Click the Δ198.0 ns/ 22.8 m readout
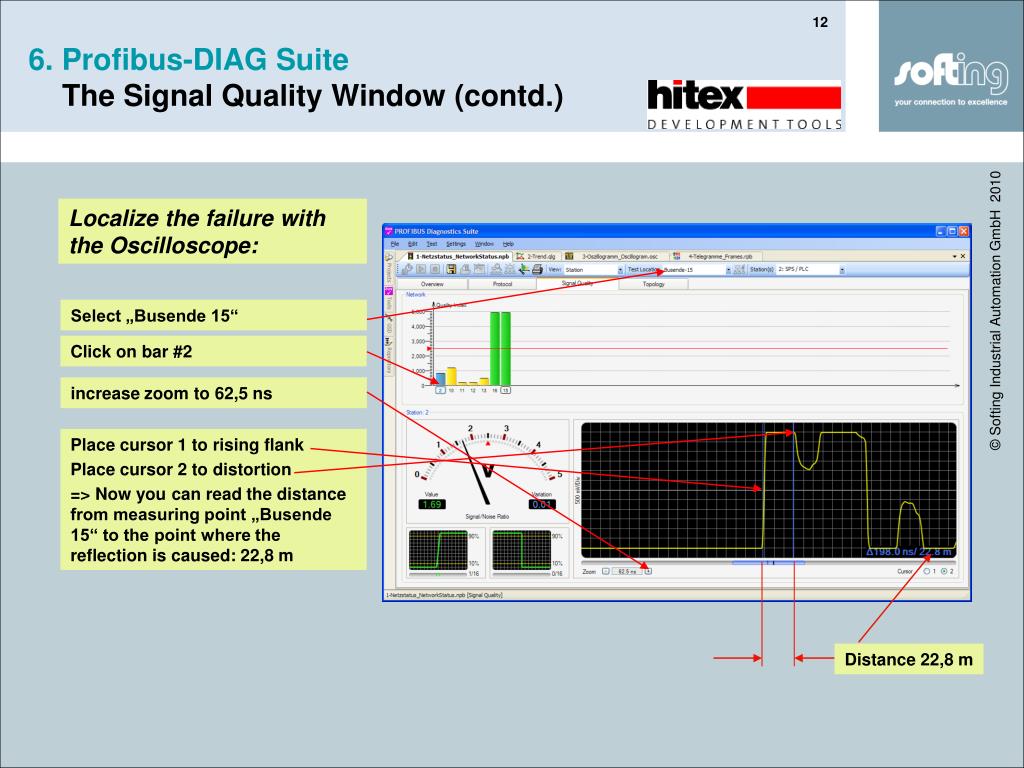This screenshot has height=768, width=1024. [909, 552]
